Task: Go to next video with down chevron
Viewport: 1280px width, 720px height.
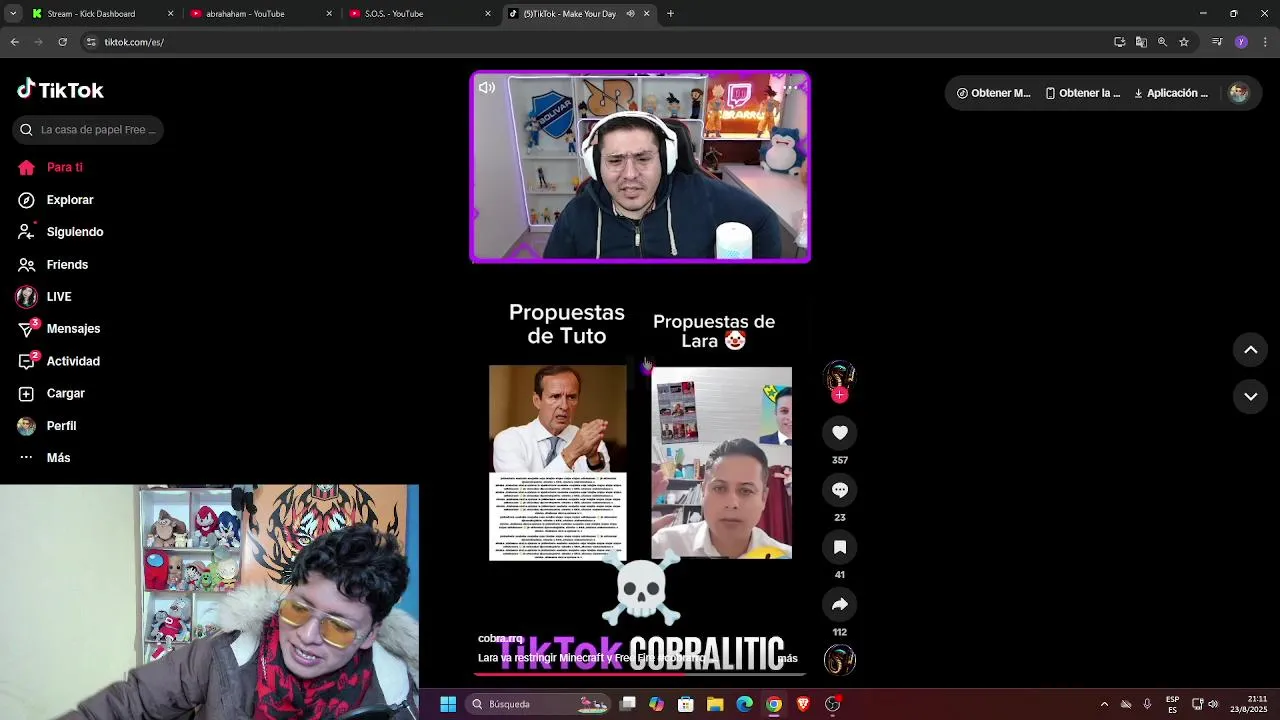Action: tap(1250, 397)
